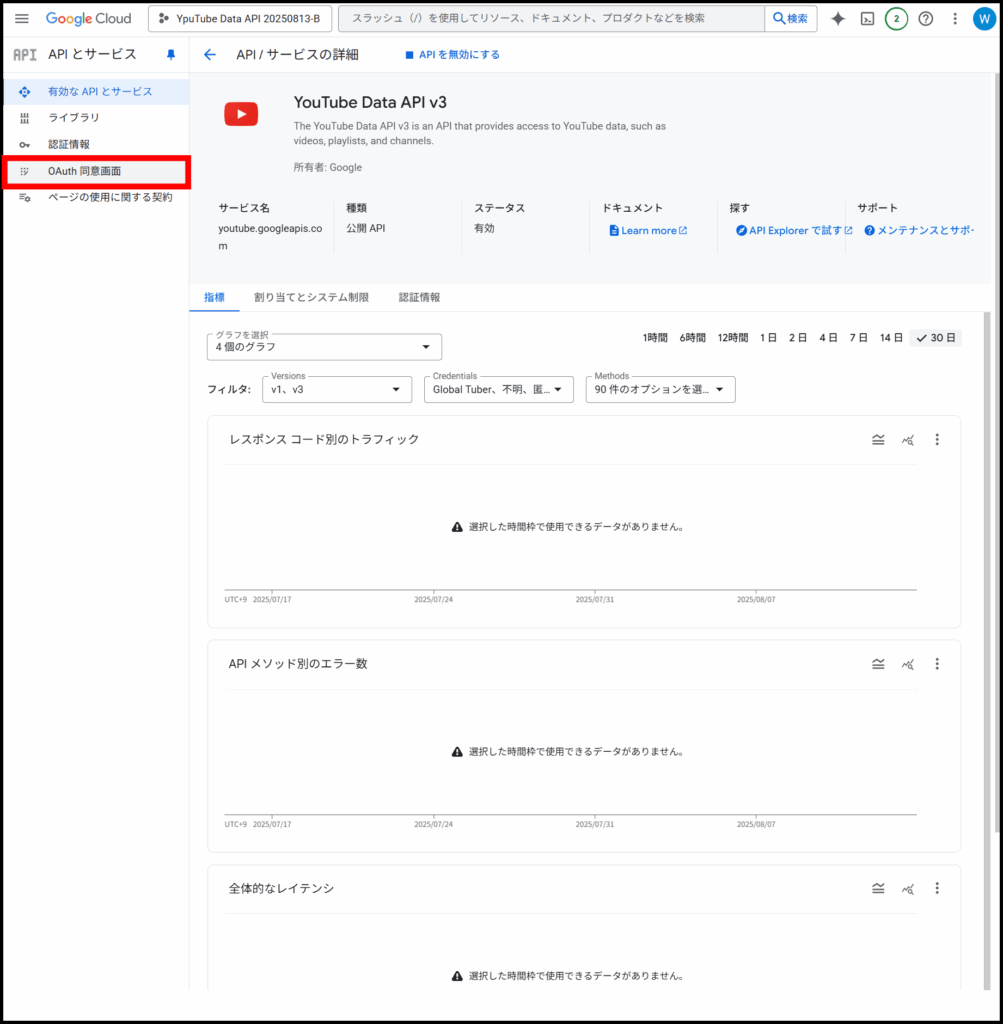The width and height of the screenshot is (1003, 1024).
Task: Open 認証情報 in the sidebar
Action: pos(96,144)
